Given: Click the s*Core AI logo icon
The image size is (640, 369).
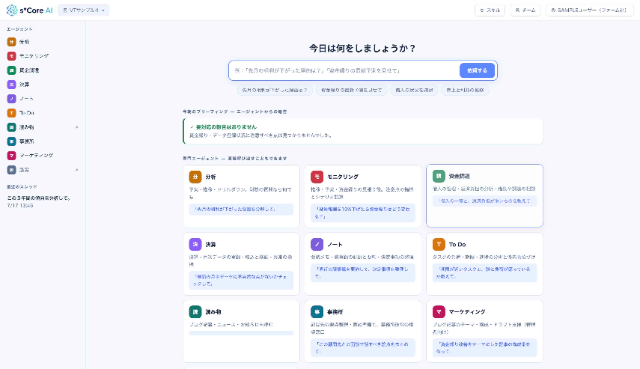Looking at the screenshot, I should (12, 10).
